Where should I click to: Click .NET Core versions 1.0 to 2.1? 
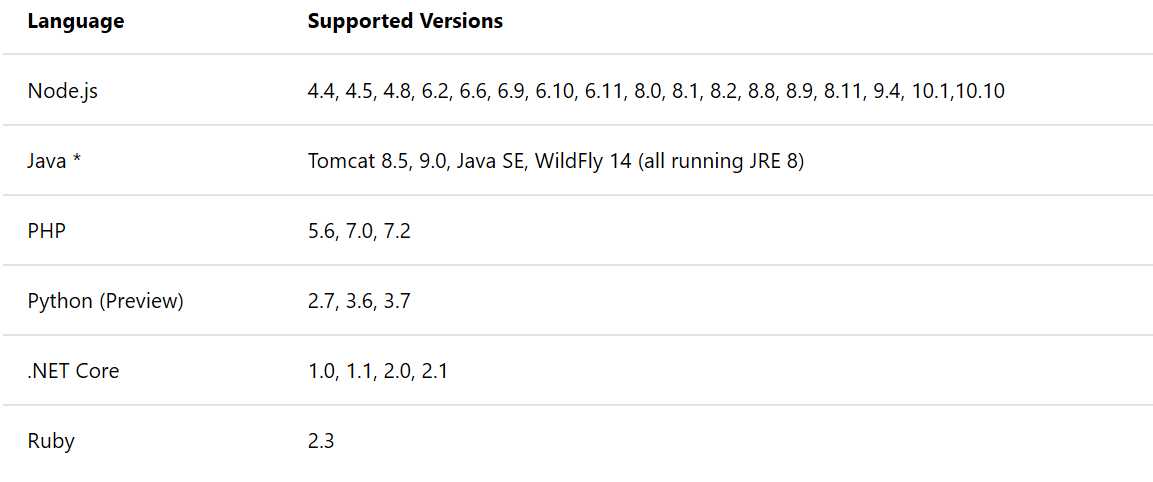pyautogui.click(x=377, y=371)
